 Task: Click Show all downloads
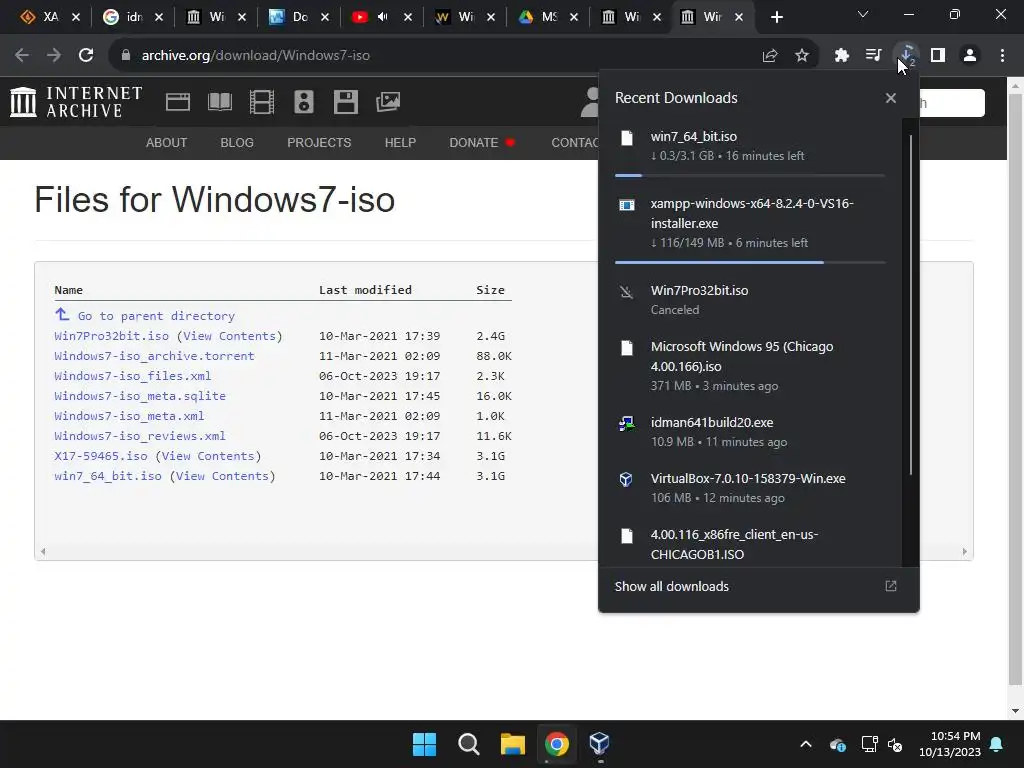[671, 586]
